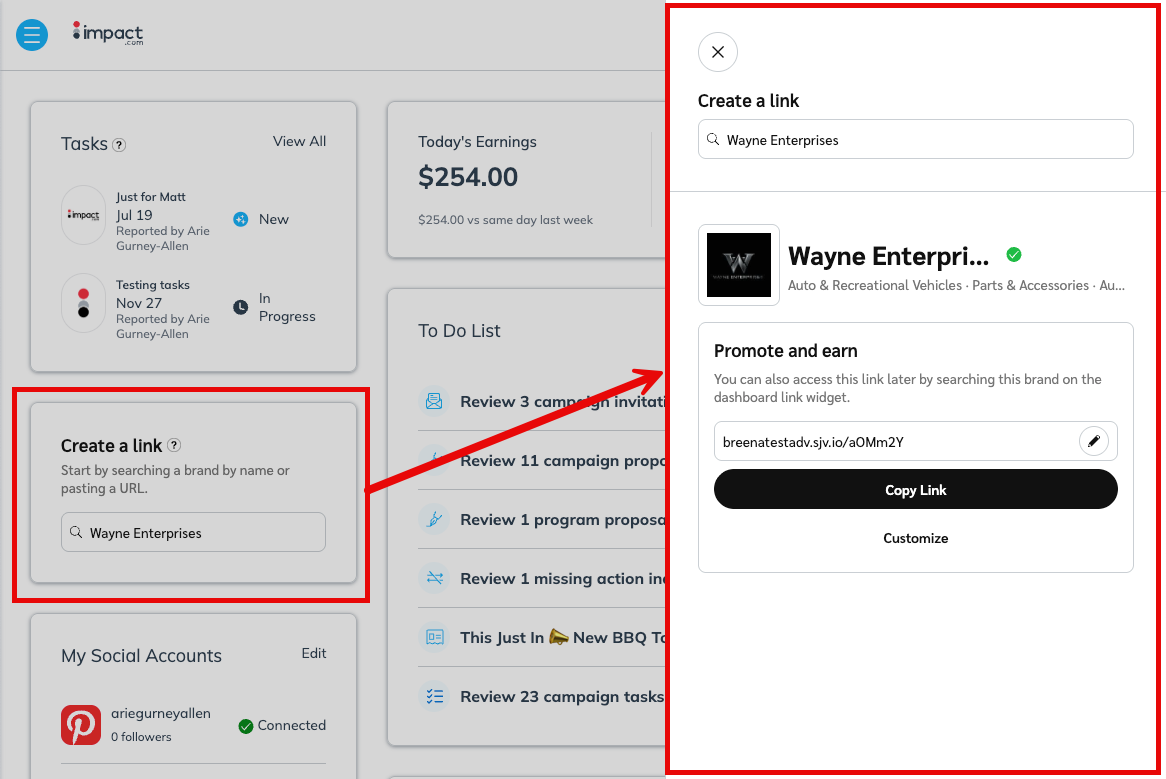
Task: Click the Tasks help question mark icon
Action: pos(119,145)
